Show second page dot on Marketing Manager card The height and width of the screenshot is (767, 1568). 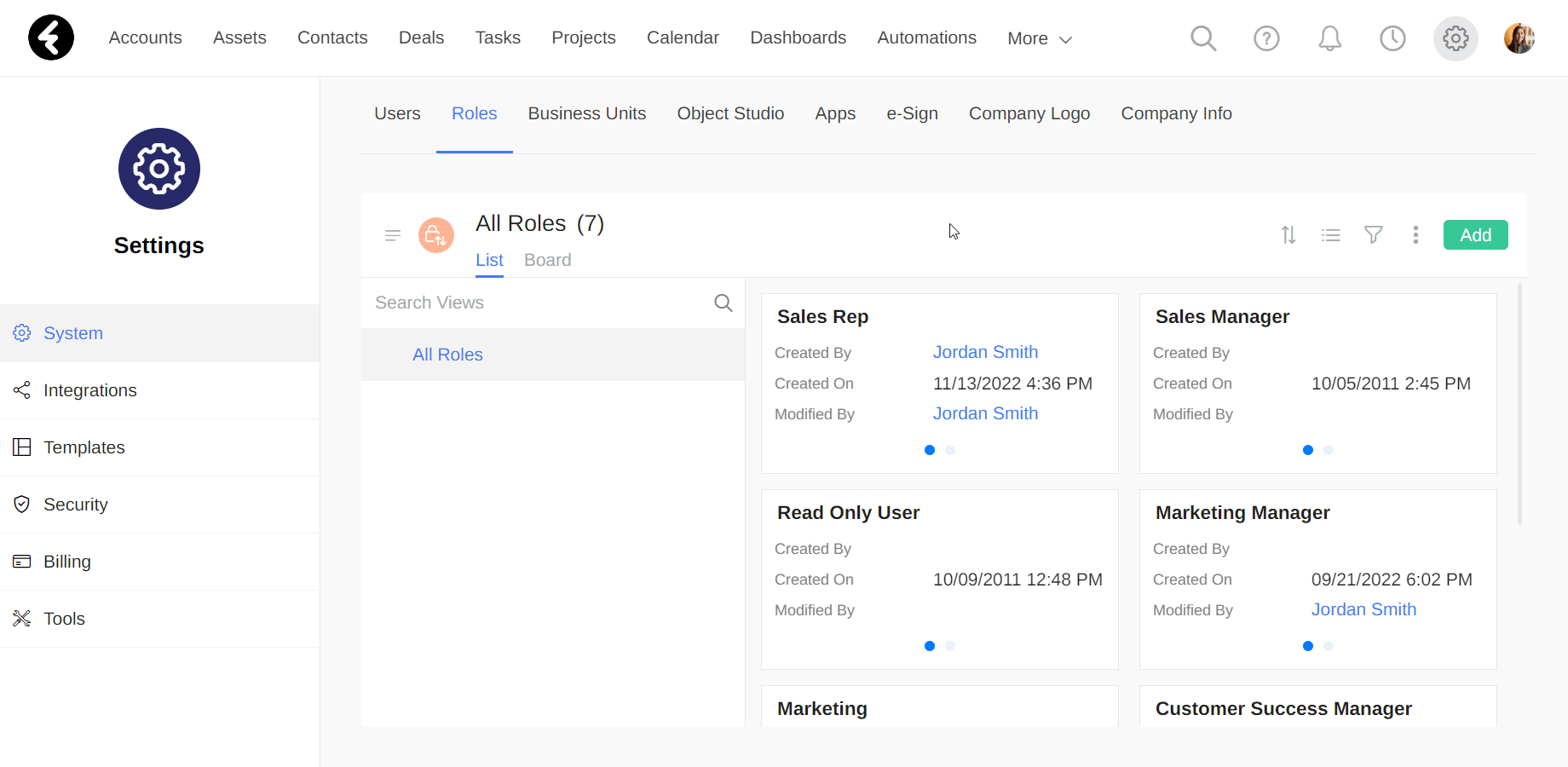[x=1329, y=646]
